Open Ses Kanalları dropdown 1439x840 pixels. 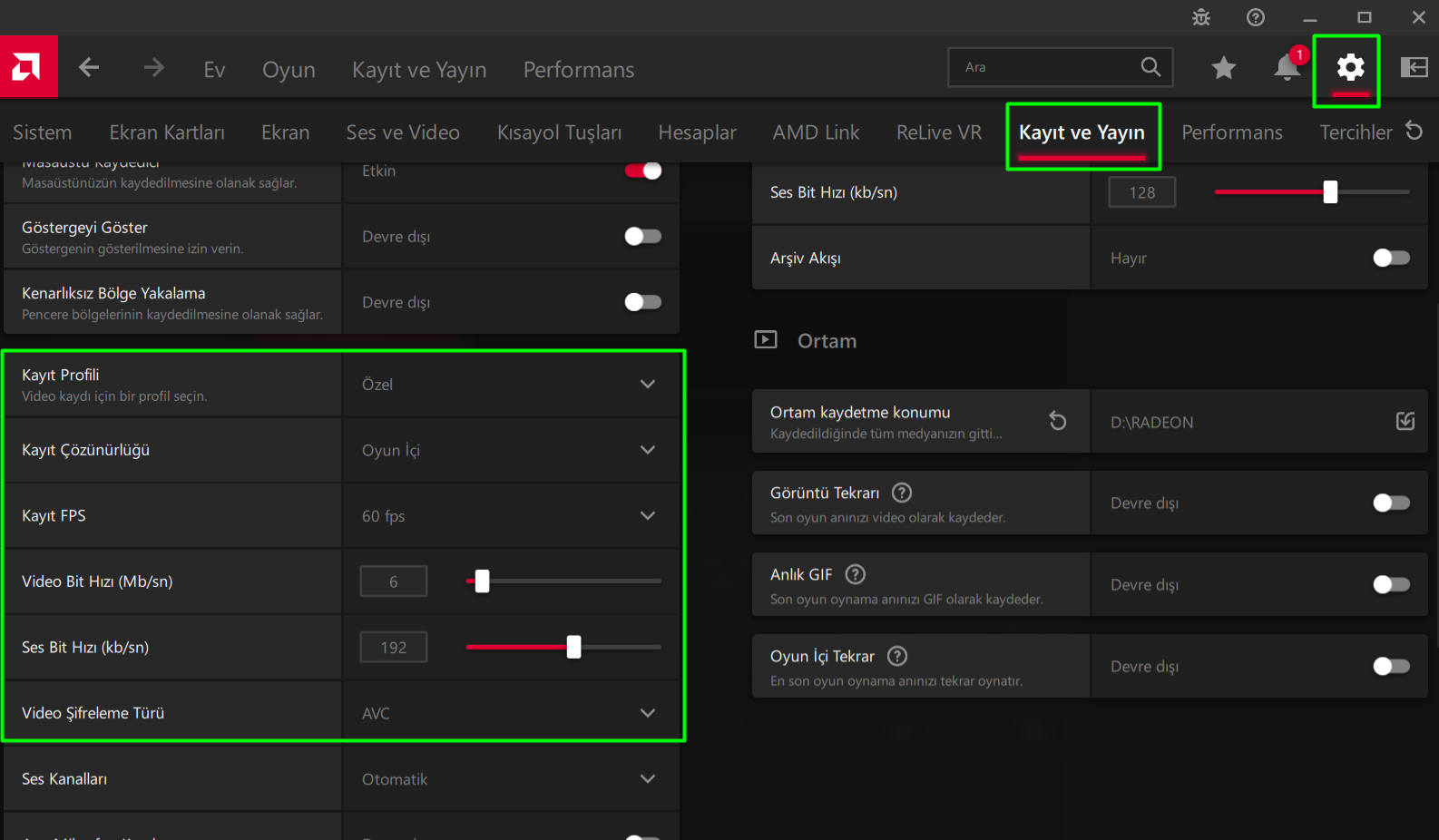[511, 778]
